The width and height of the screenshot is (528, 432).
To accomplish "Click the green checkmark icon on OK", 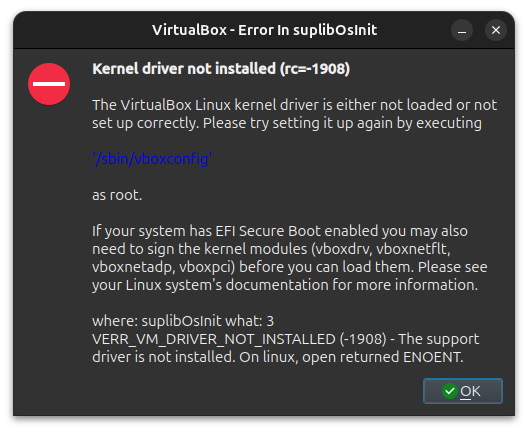I will coord(450,391).
